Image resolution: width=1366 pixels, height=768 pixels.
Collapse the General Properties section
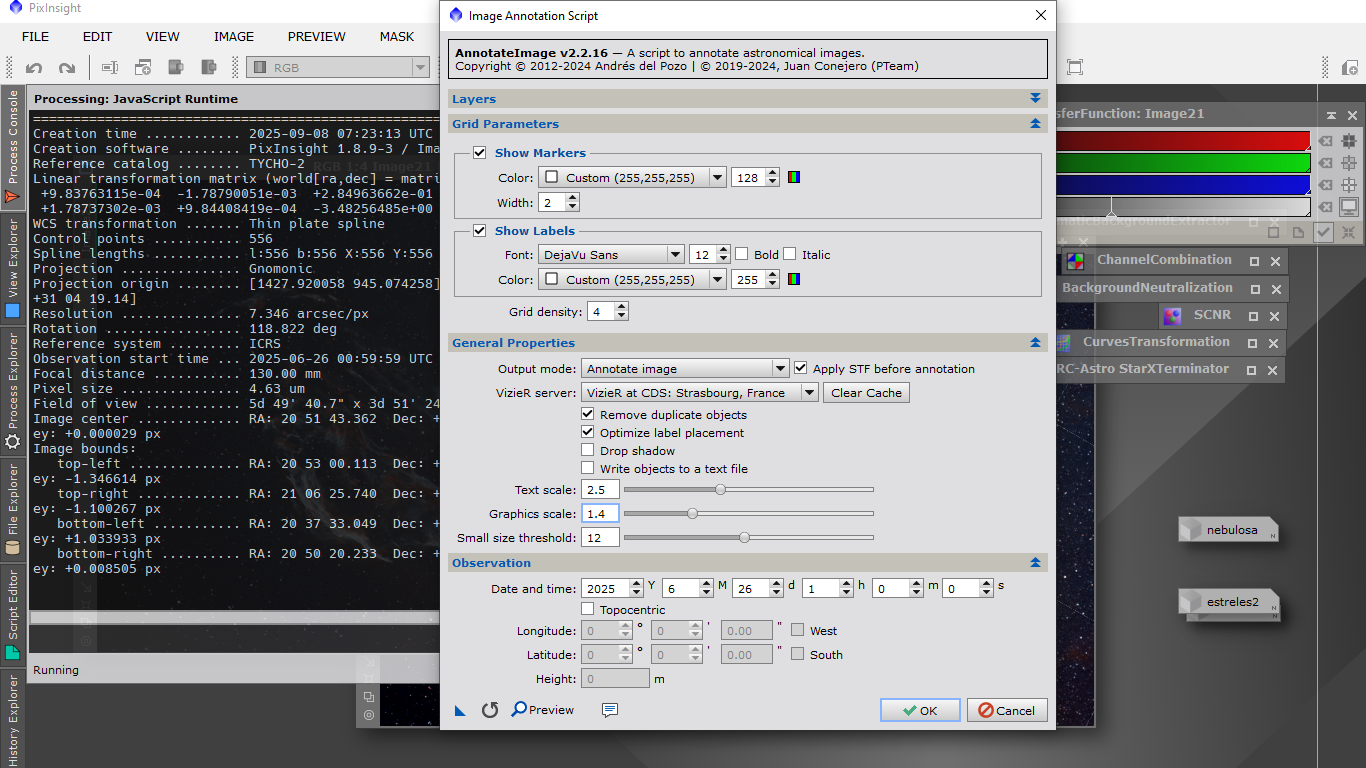tap(1035, 343)
